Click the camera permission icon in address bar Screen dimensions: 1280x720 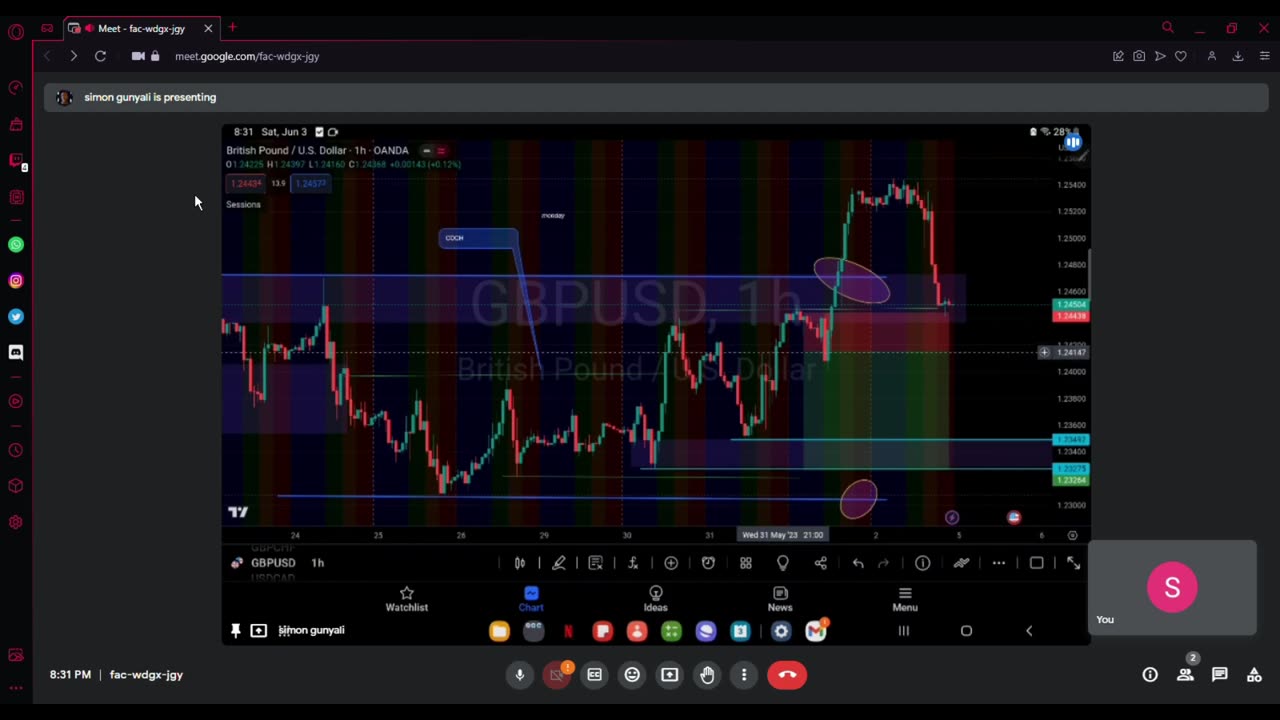point(138,56)
